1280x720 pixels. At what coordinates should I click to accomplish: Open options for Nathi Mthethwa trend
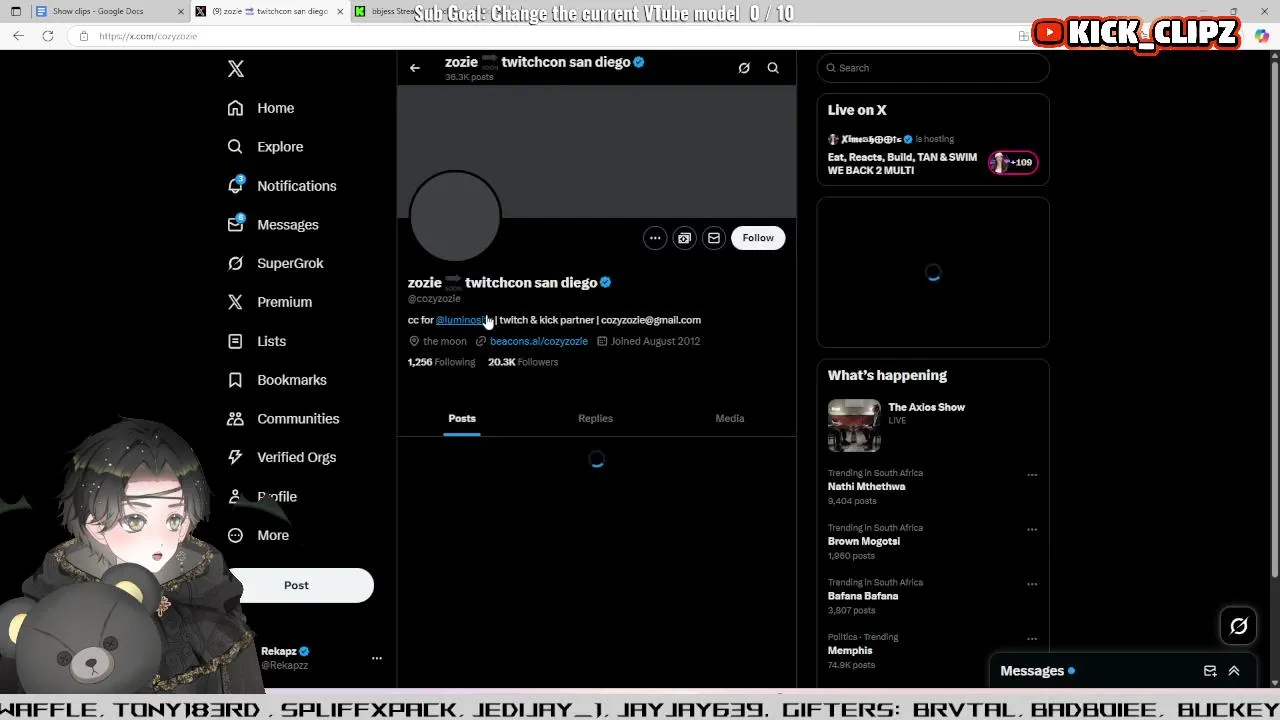tap(1032, 475)
